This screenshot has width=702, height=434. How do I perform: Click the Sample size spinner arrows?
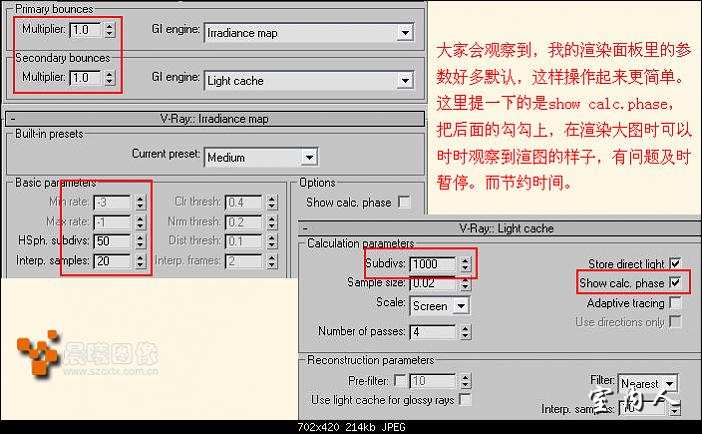tap(466, 283)
